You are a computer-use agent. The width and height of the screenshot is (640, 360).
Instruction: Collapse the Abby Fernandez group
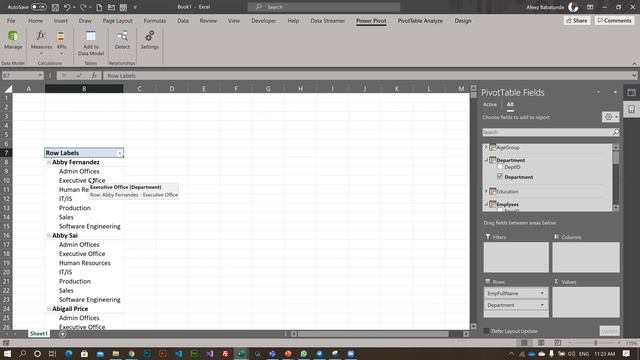(x=49, y=162)
